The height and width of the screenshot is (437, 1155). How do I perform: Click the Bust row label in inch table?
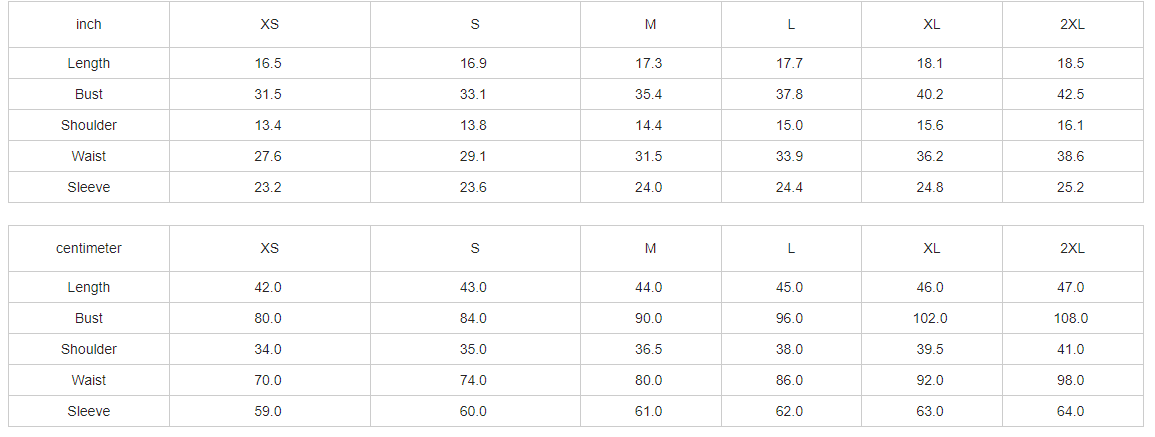[x=89, y=94]
